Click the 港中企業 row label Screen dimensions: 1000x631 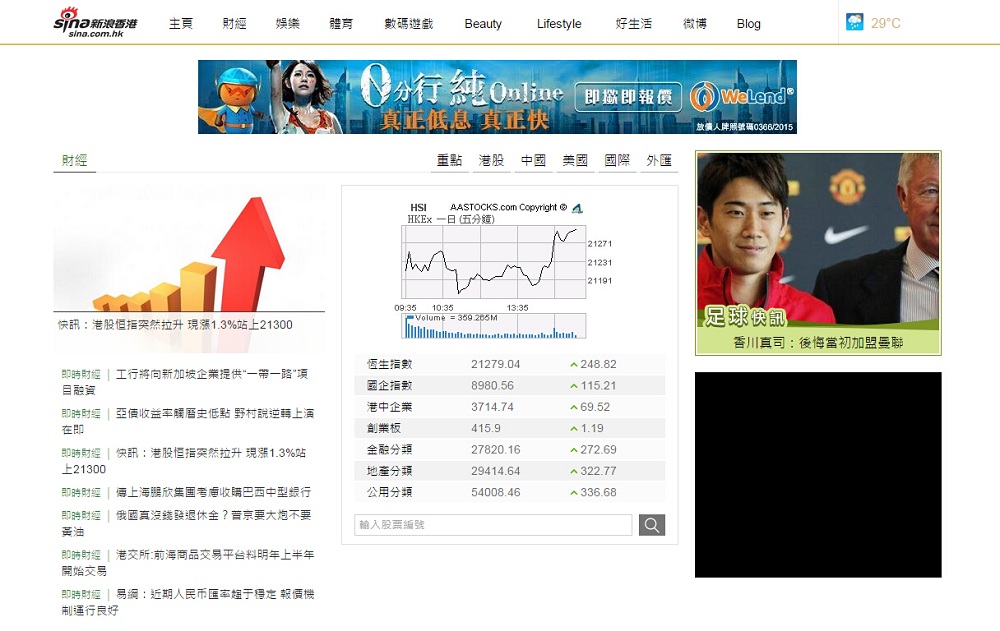(x=390, y=407)
